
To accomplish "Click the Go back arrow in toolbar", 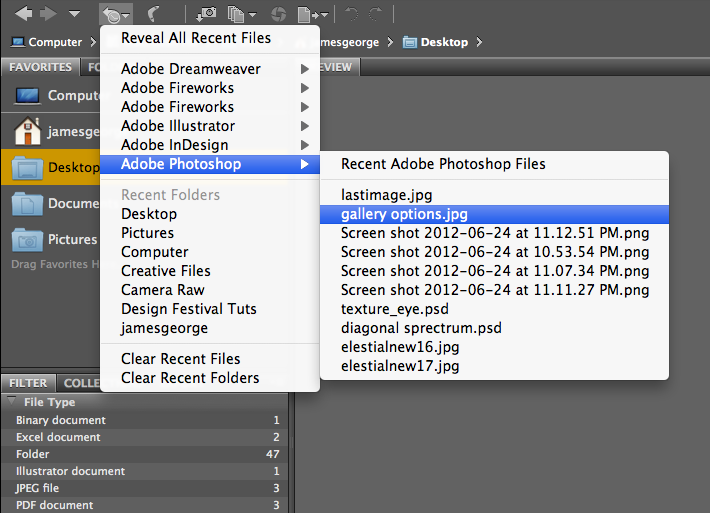I will (22, 14).
